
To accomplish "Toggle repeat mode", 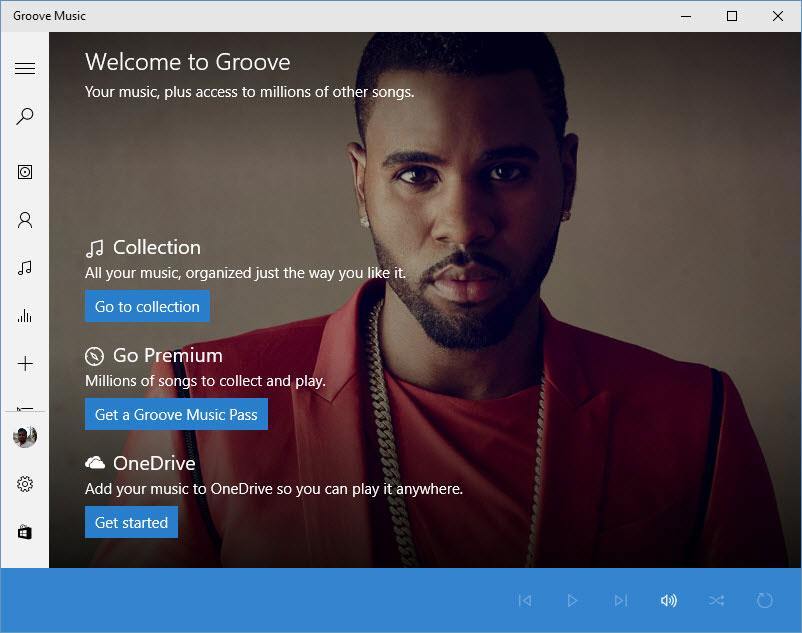I will [764, 600].
